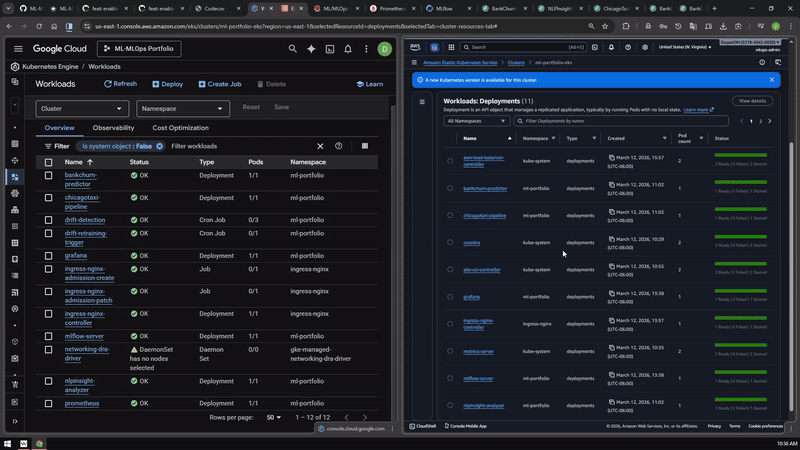Screen dimensions: 800x450
Task: Check the select-all workloads checkbox
Action: 48,162
